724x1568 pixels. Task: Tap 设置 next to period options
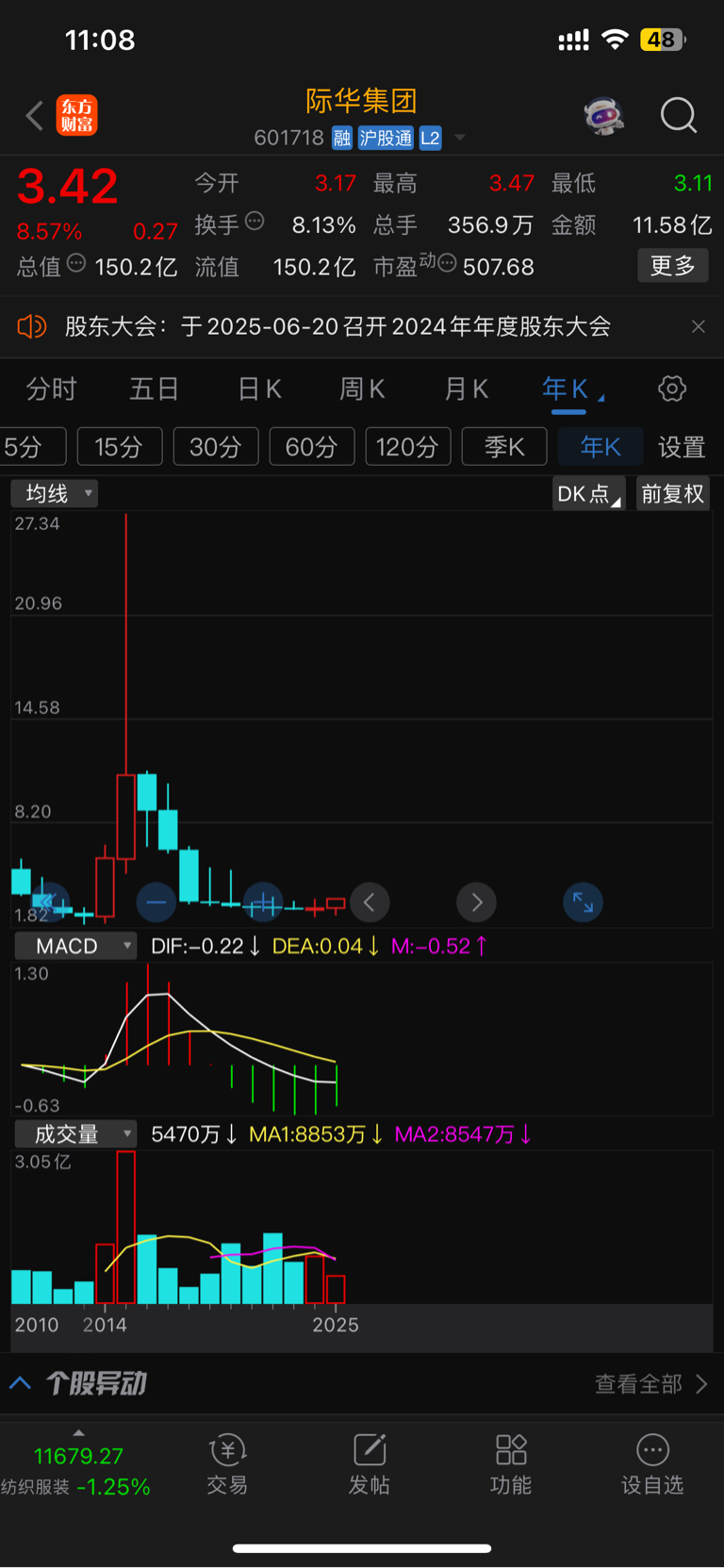(682, 447)
